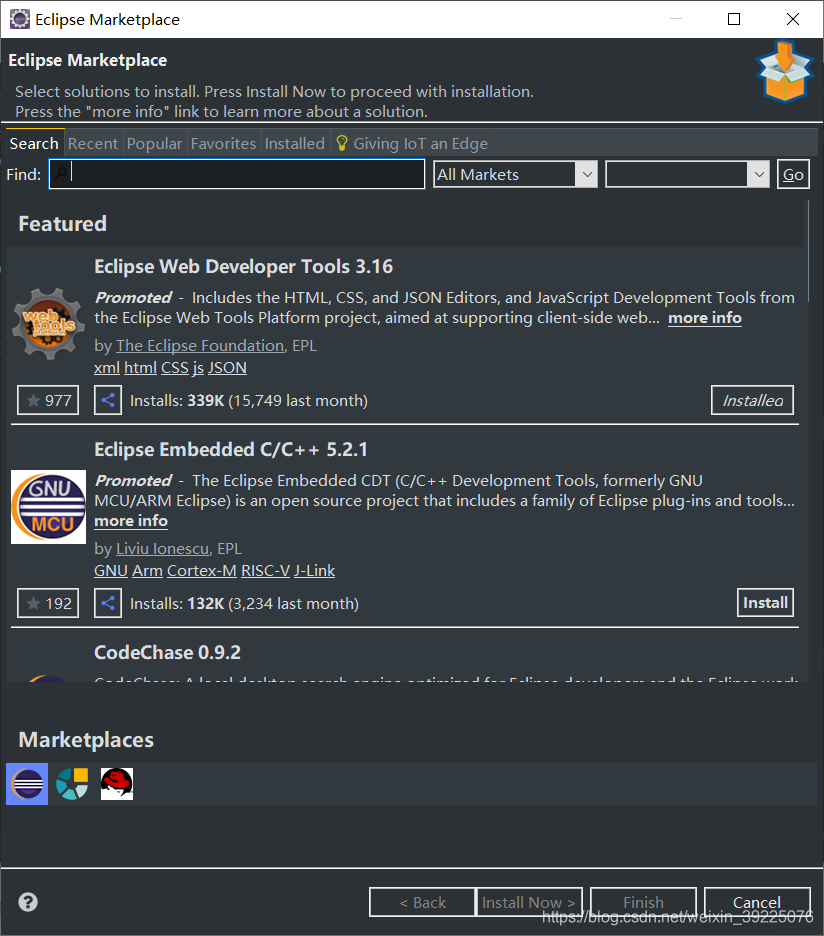Choose the Obeo marketplace catalog icon
Viewport: 824px width, 936px height.
[x=72, y=784]
